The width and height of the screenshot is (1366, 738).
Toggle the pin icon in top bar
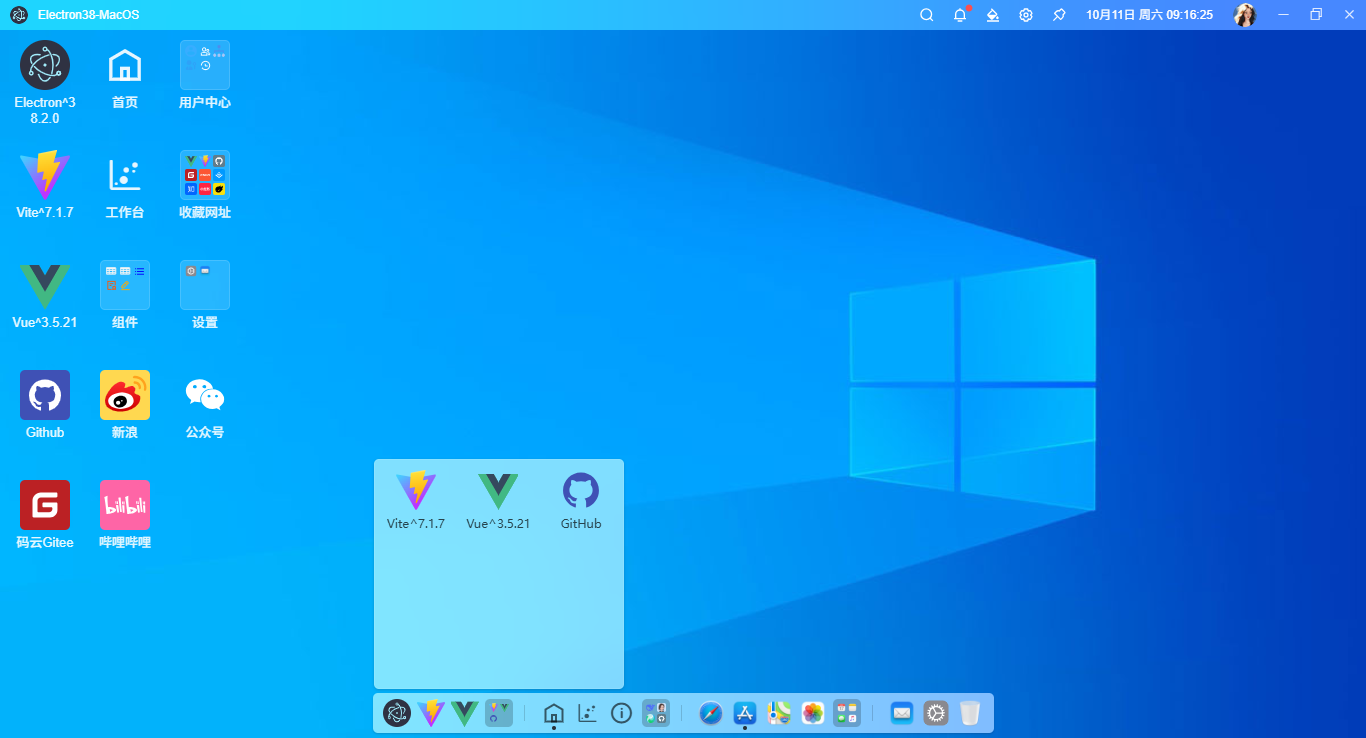(x=1059, y=15)
